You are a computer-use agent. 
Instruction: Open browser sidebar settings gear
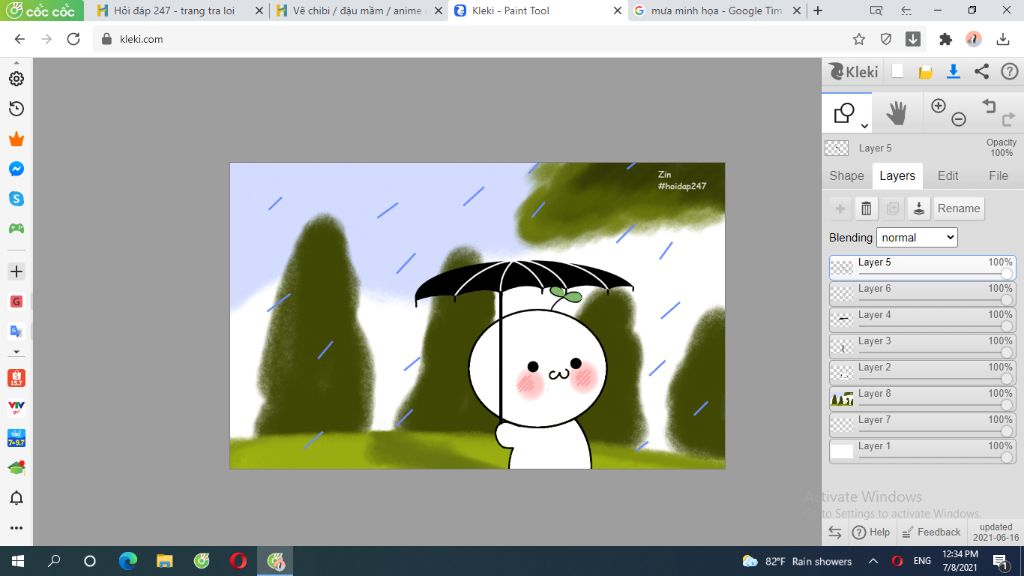click(16, 78)
